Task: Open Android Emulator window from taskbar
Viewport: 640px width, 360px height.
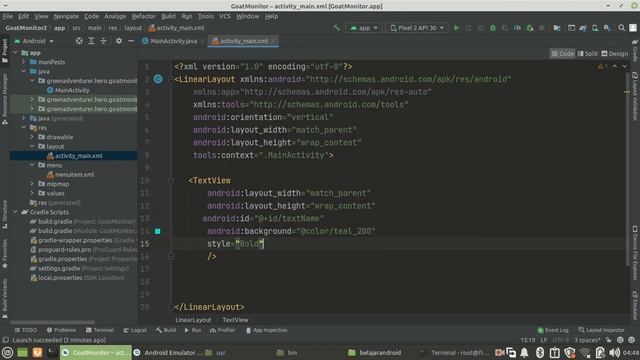Action: pos(168,353)
